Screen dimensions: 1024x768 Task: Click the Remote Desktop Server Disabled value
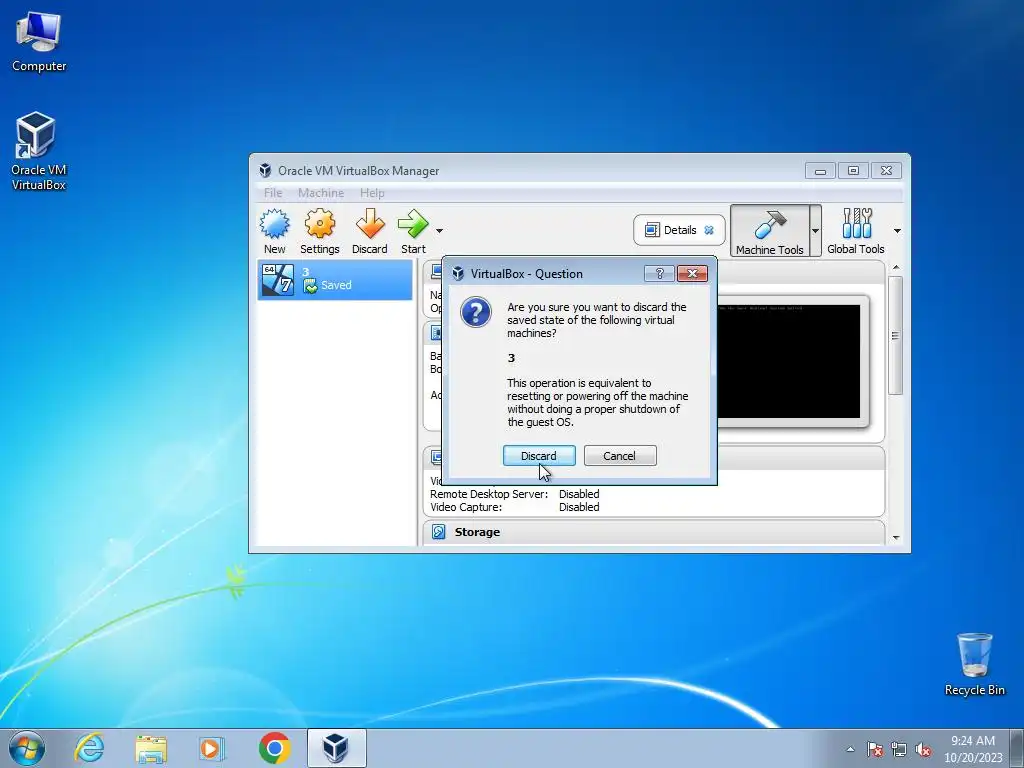pyautogui.click(x=579, y=494)
